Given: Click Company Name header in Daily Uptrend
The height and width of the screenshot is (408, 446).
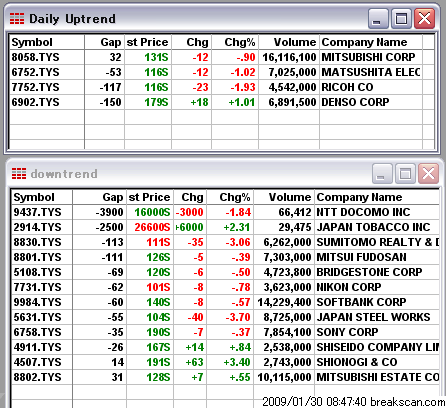Looking at the screenshot, I should pos(371,42).
